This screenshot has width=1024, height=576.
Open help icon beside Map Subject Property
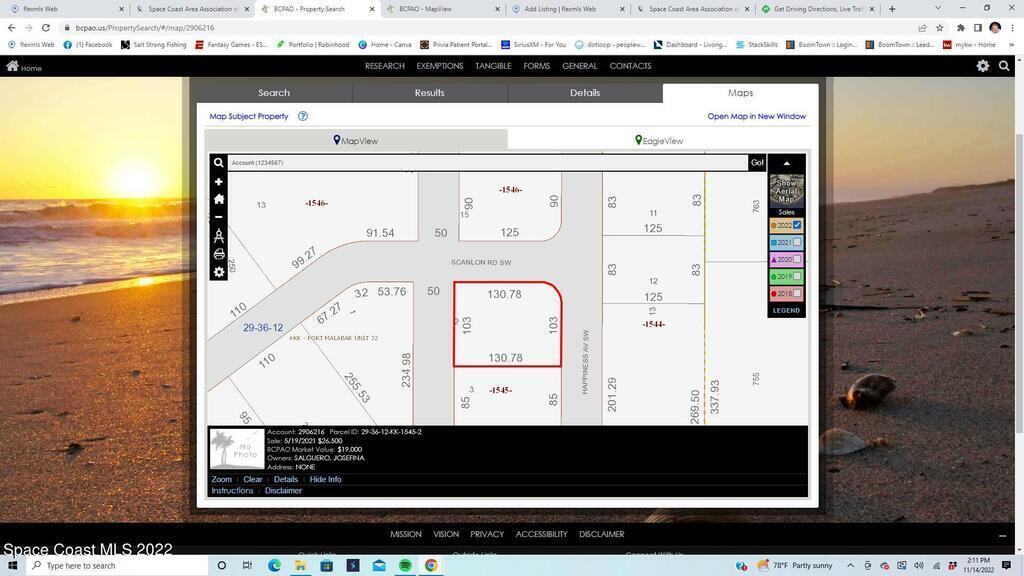[x=302, y=117]
